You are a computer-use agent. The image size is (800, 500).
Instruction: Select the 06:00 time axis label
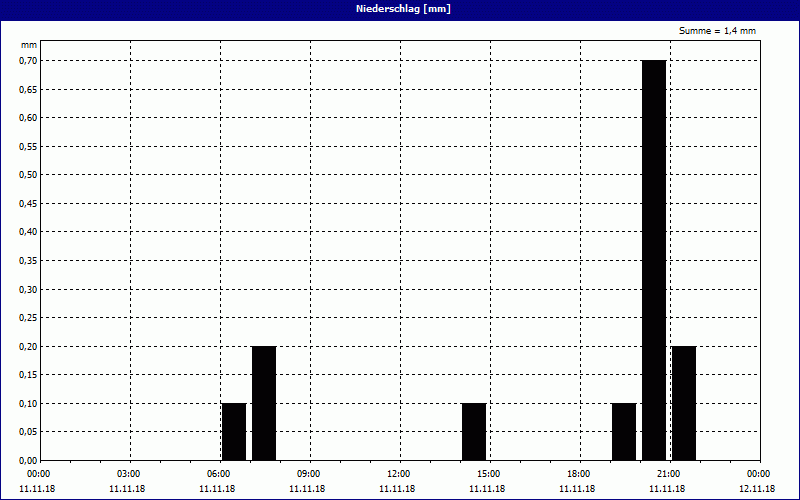click(218, 473)
